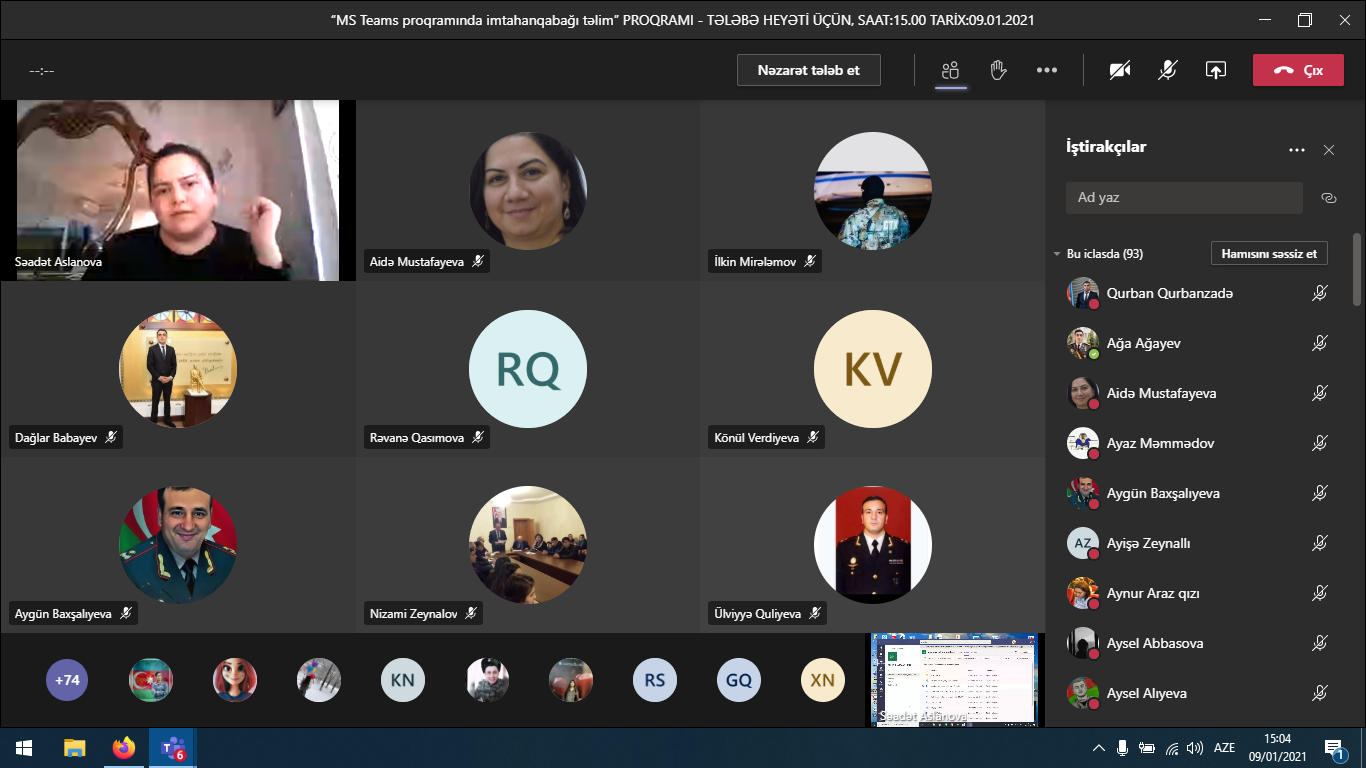The height and width of the screenshot is (768, 1366).
Task: Copy the meeting join link icon
Action: [1329, 198]
